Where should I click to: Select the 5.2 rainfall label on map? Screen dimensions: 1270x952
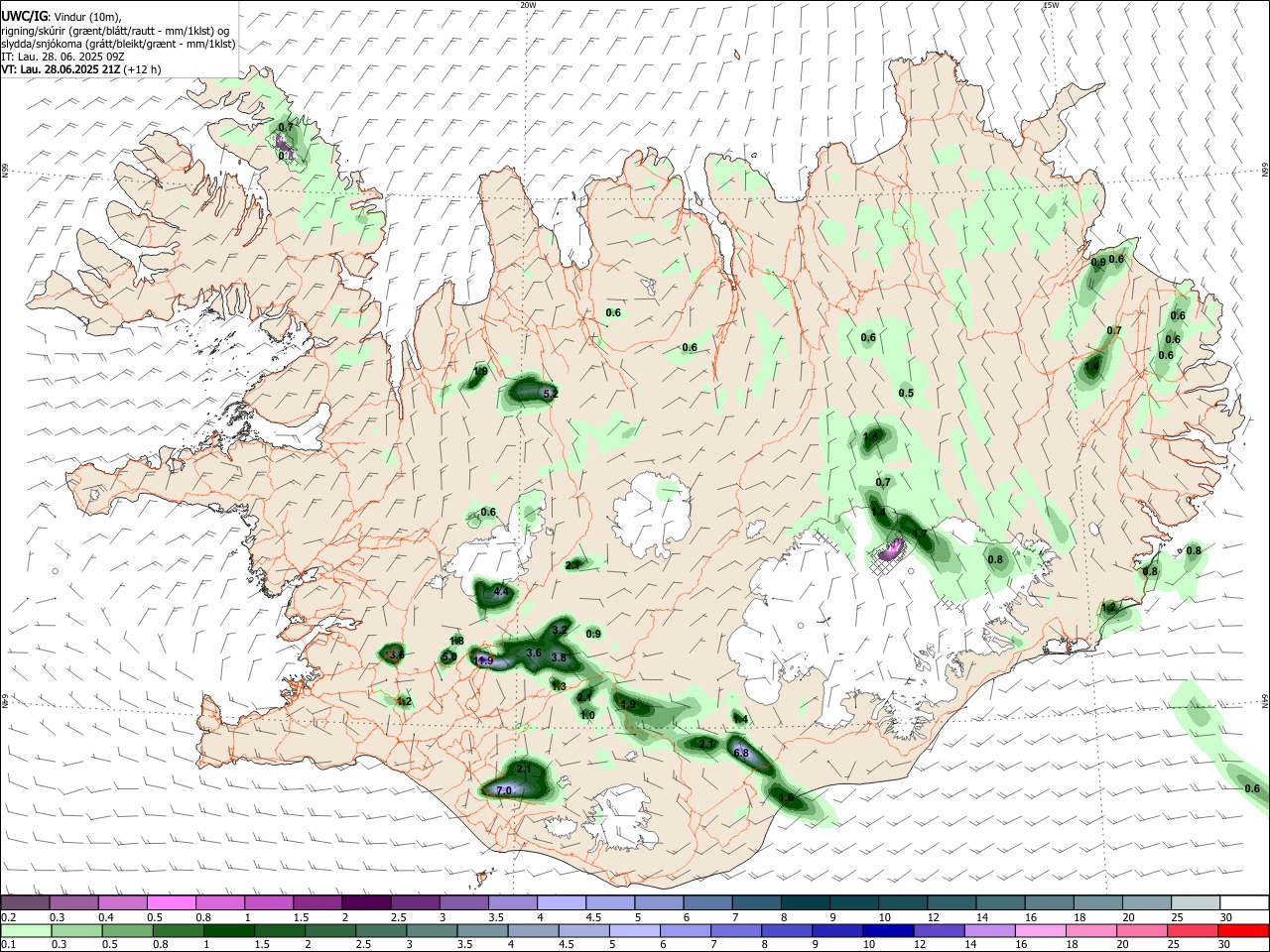[551, 394]
